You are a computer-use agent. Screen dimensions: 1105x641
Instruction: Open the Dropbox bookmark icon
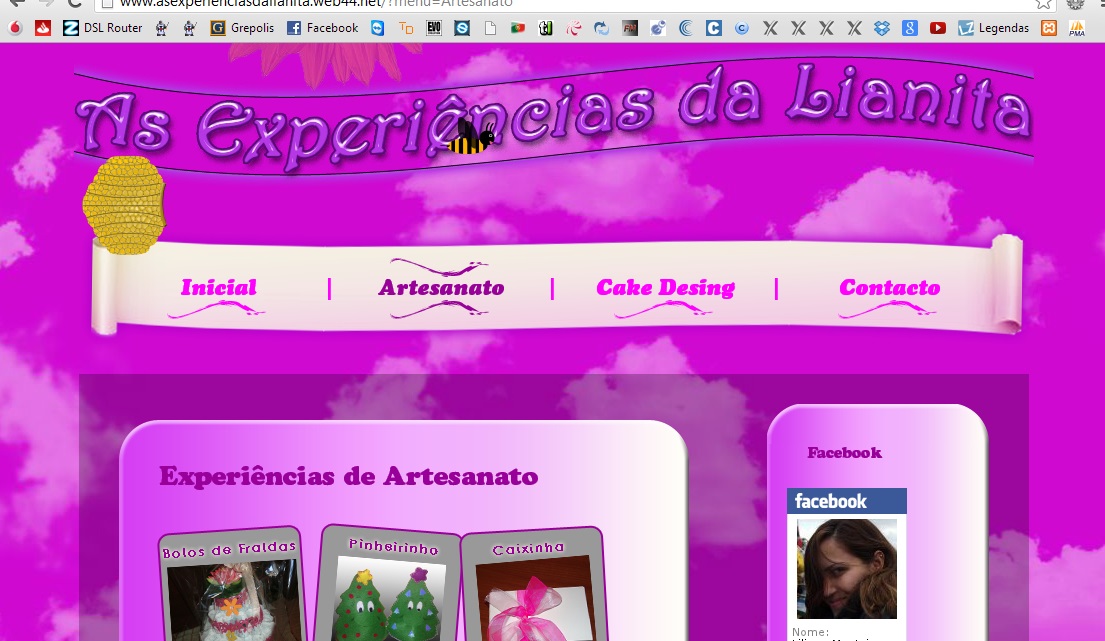coord(882,28)
